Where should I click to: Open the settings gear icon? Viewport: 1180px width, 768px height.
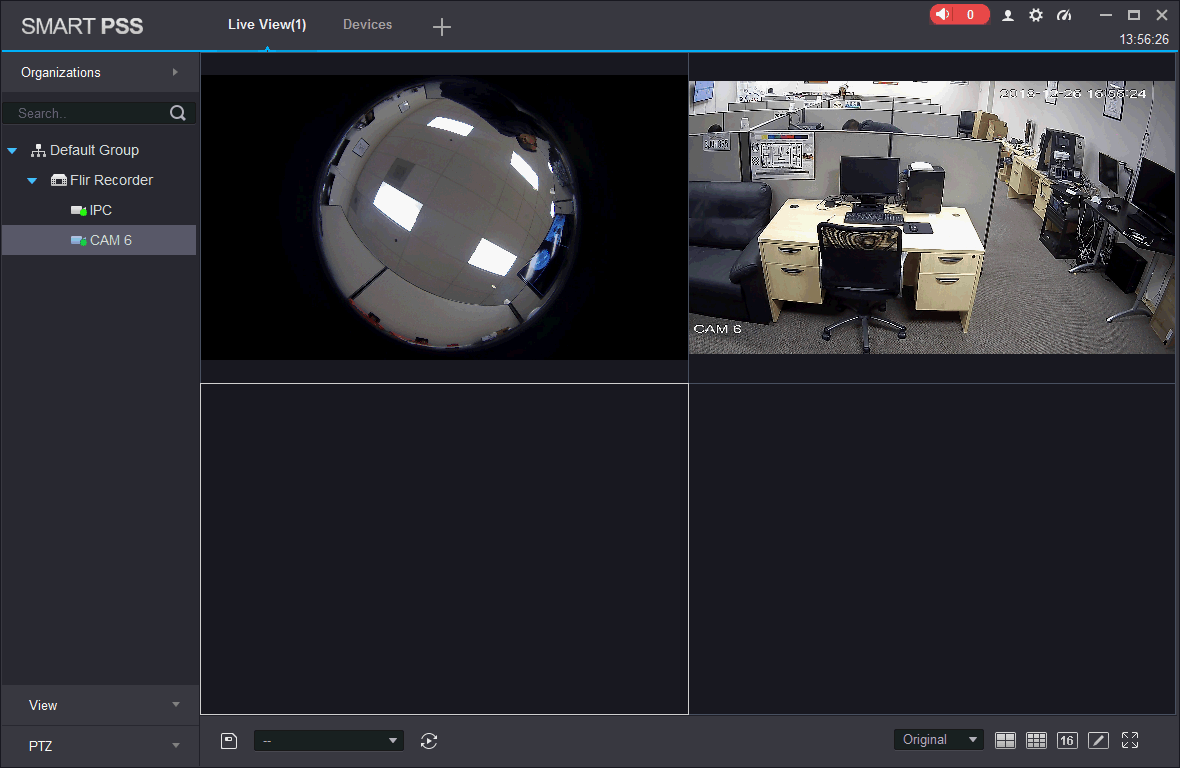tap(1036, 15)
